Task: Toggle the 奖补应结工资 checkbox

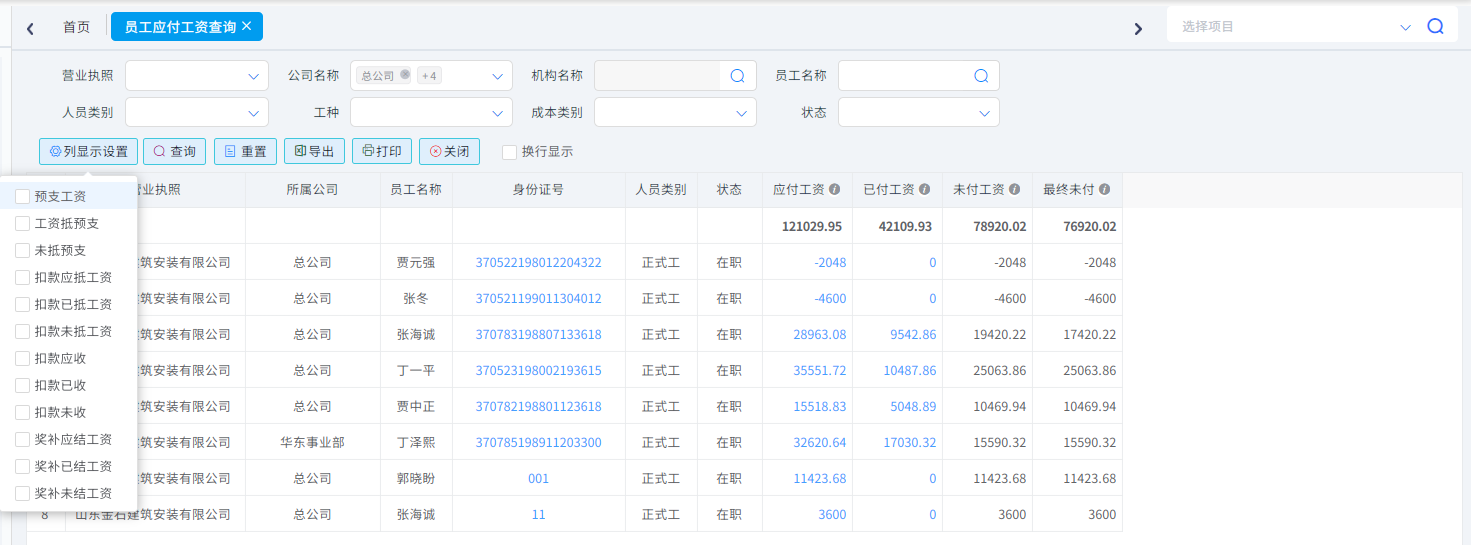Action: (x=23, y=440)
